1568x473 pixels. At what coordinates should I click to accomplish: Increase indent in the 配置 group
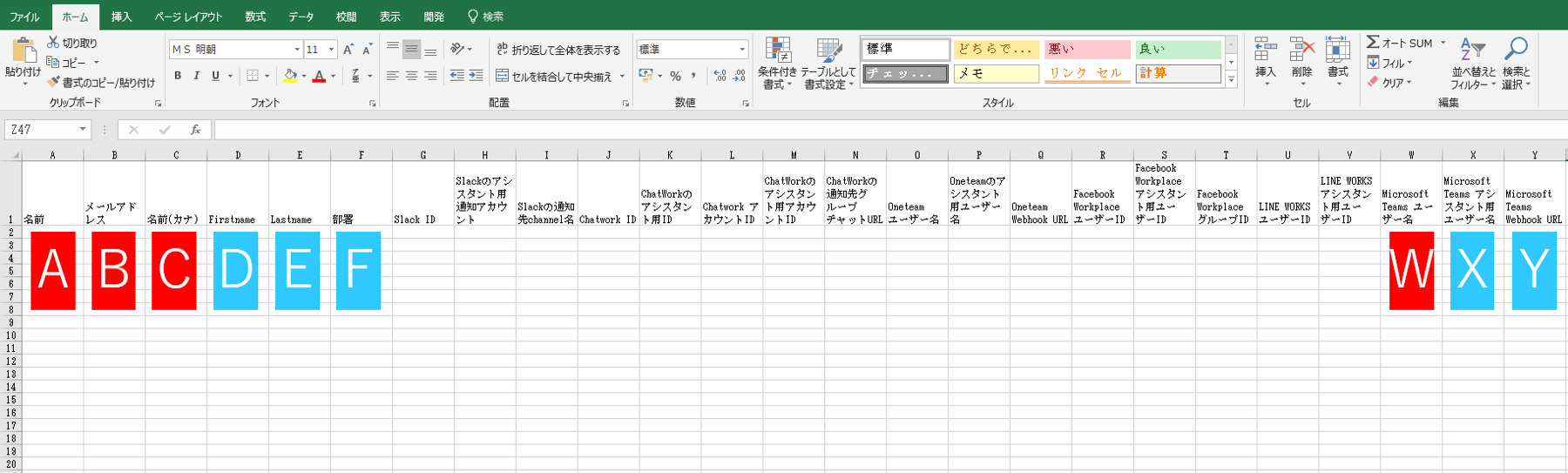tap(476, 76)
